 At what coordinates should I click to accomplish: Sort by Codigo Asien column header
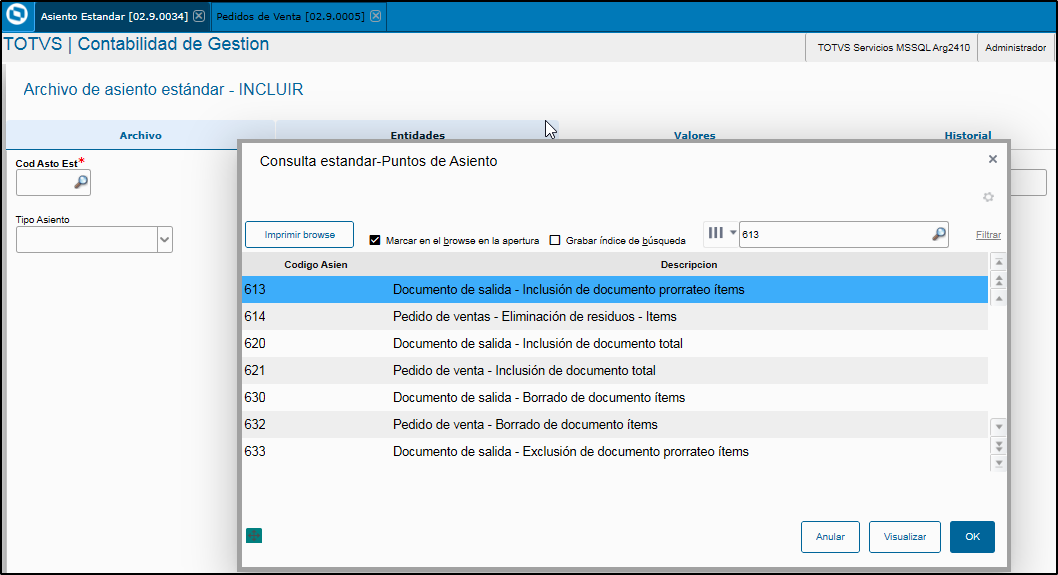pyautogui.click(x=316, y=265)
